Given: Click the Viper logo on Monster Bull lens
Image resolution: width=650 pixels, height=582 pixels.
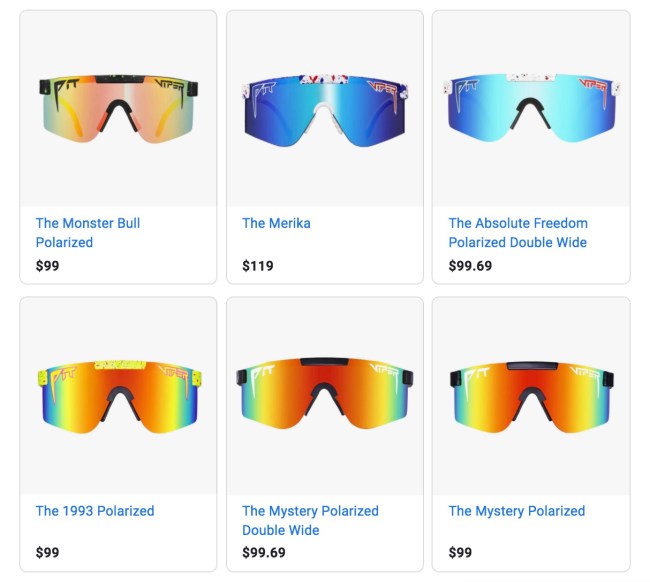Looking at the screenshot, I should [170, 87].
